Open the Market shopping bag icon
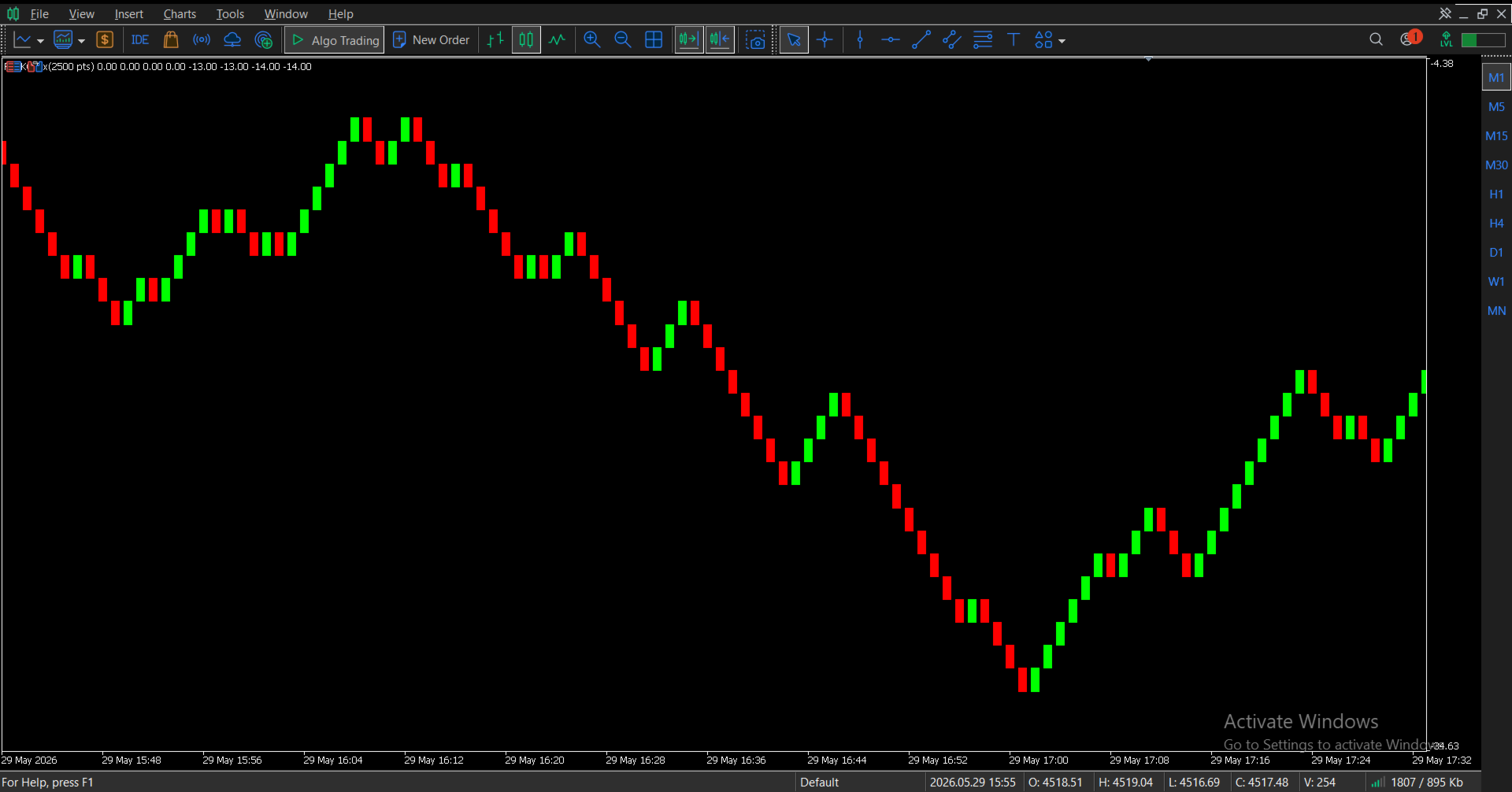Image resolution: width=1512 pixels, height=792 pixels. pos(171,40)
